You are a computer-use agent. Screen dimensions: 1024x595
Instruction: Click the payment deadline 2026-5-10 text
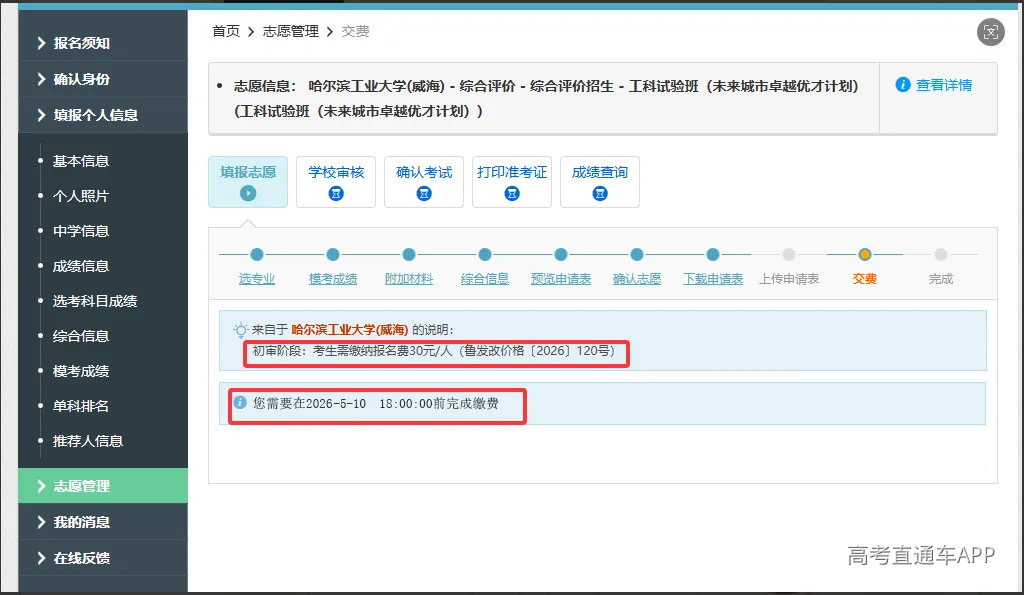[x=376, y=404]
